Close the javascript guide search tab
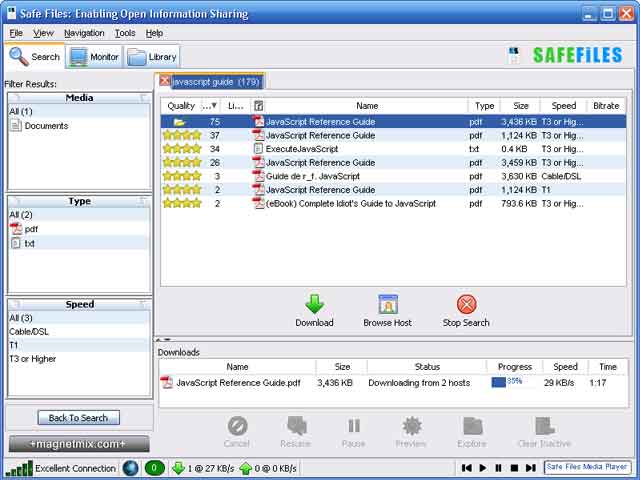Image resolution: width=640 pixels, height=480 pixels. point(164,81)
